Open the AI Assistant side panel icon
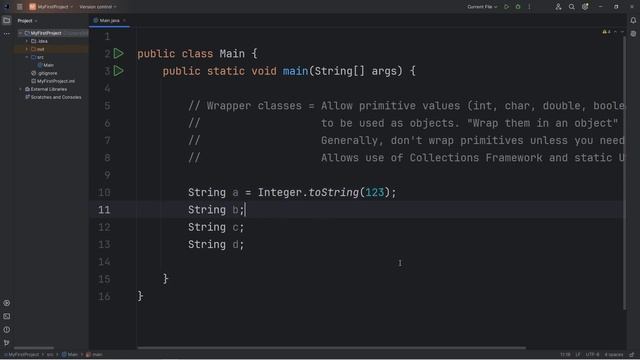The height and width of the screenshot is (360, 640). [x=633, y=34]
